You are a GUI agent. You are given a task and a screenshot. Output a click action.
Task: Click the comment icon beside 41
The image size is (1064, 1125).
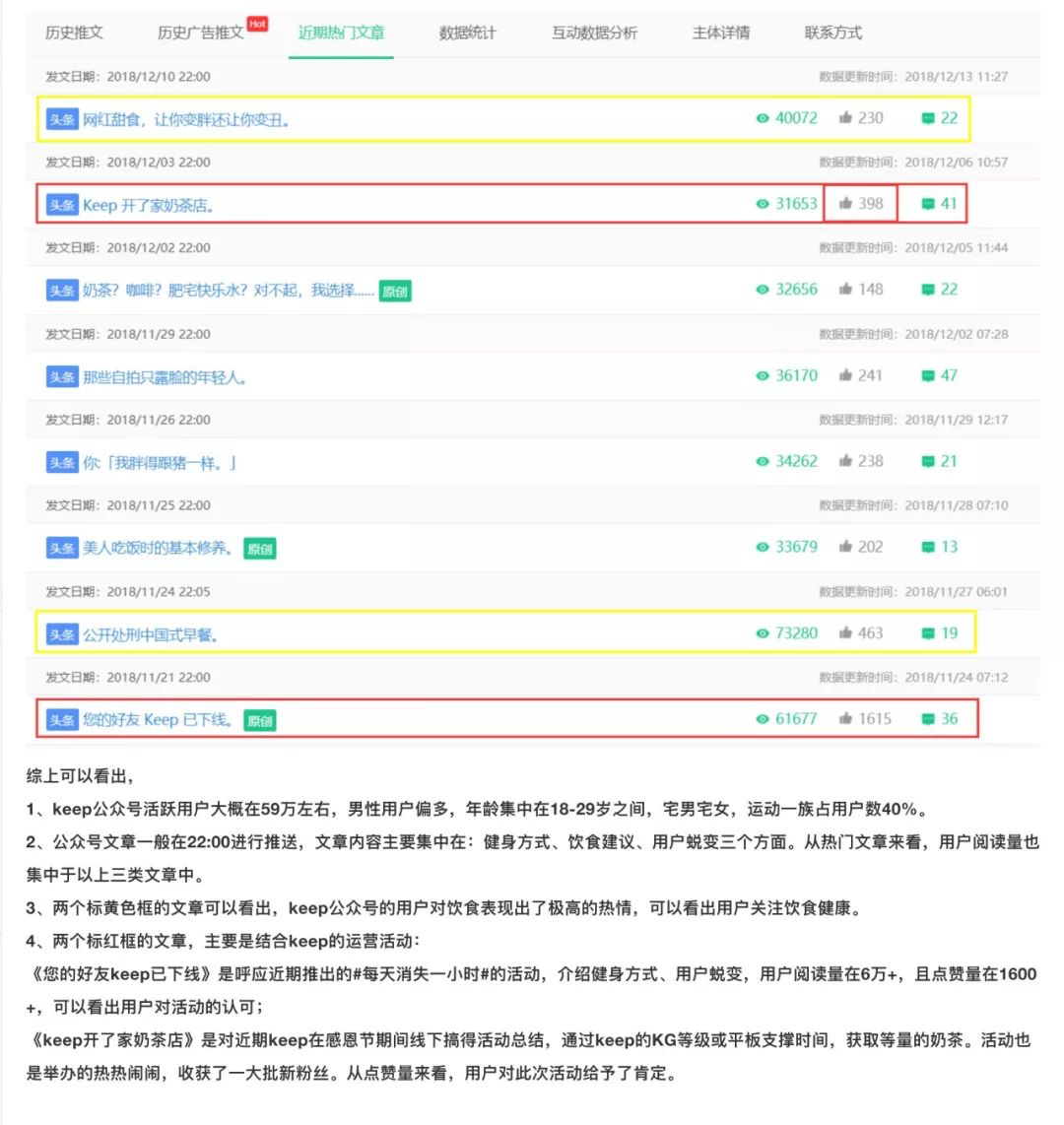click(928, 205)
